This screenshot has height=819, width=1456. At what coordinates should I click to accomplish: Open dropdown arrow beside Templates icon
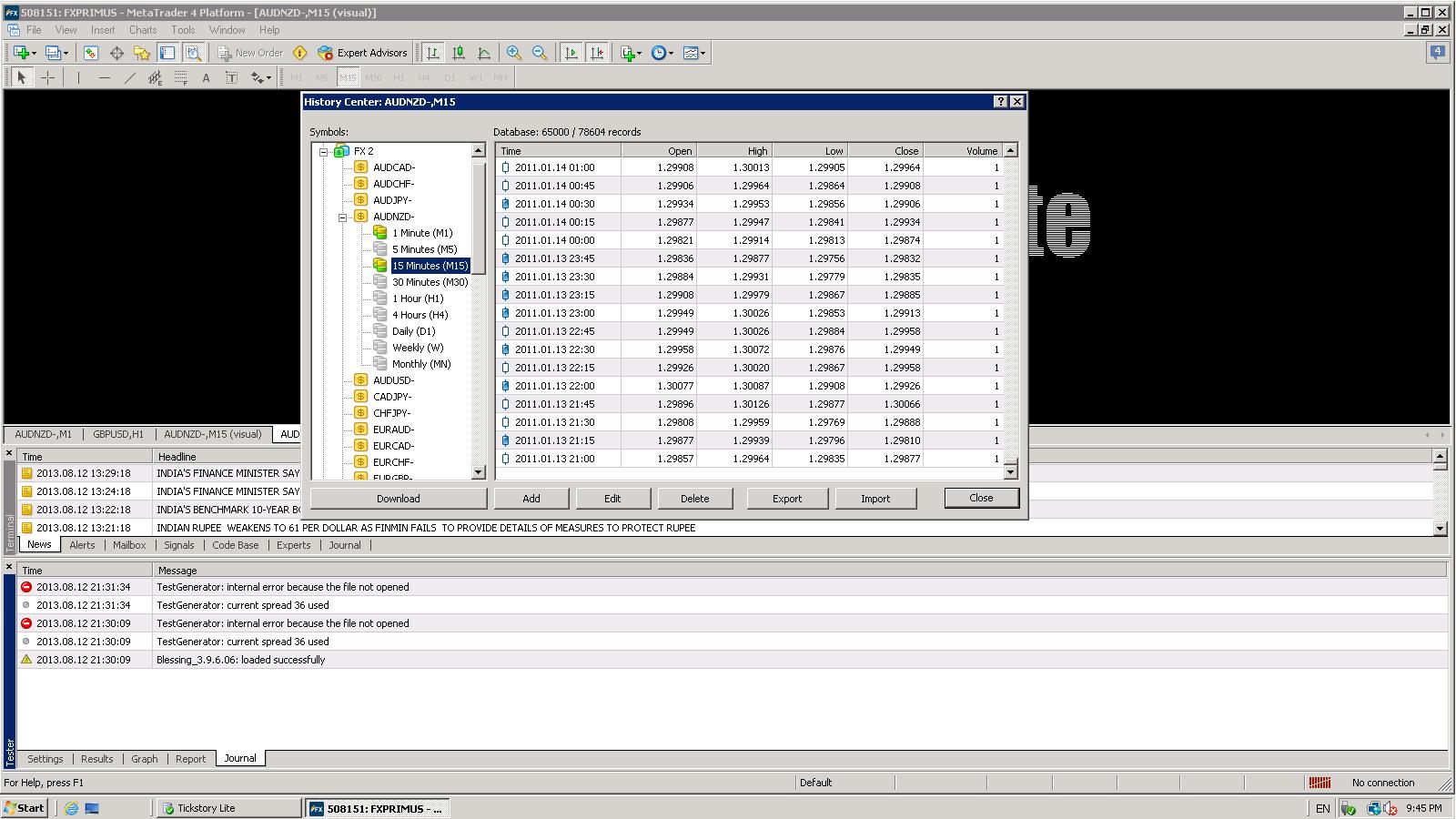(x=703, y=53)
